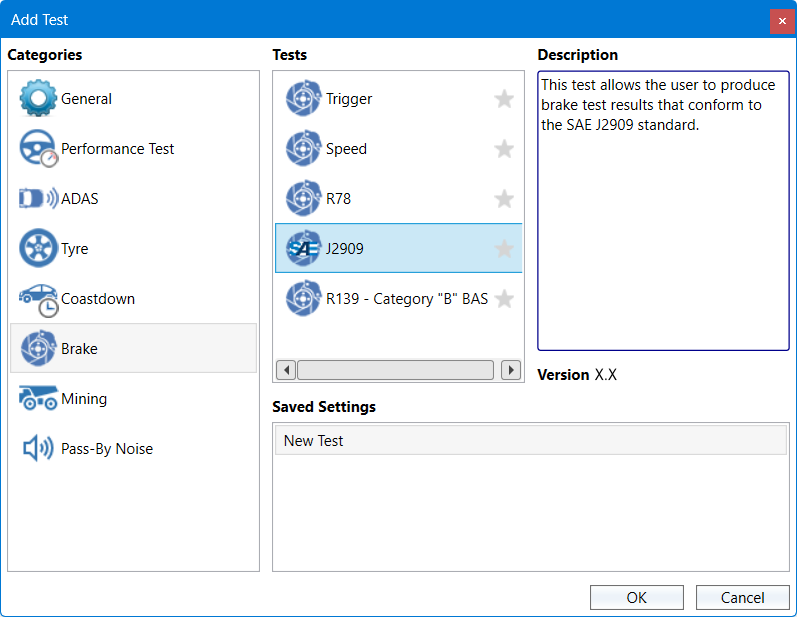Select the Trigger test name
The width and height of the screenshot is (797, 617).
click(x=349, y=99)
